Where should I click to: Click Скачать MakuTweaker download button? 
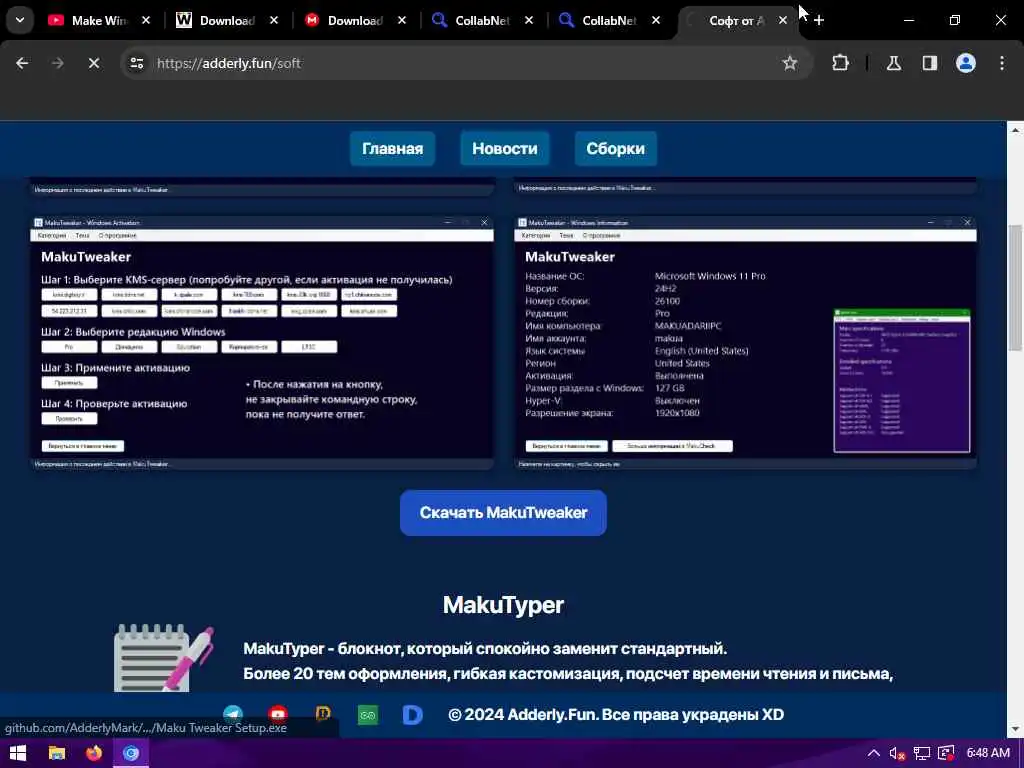[503, 513]
